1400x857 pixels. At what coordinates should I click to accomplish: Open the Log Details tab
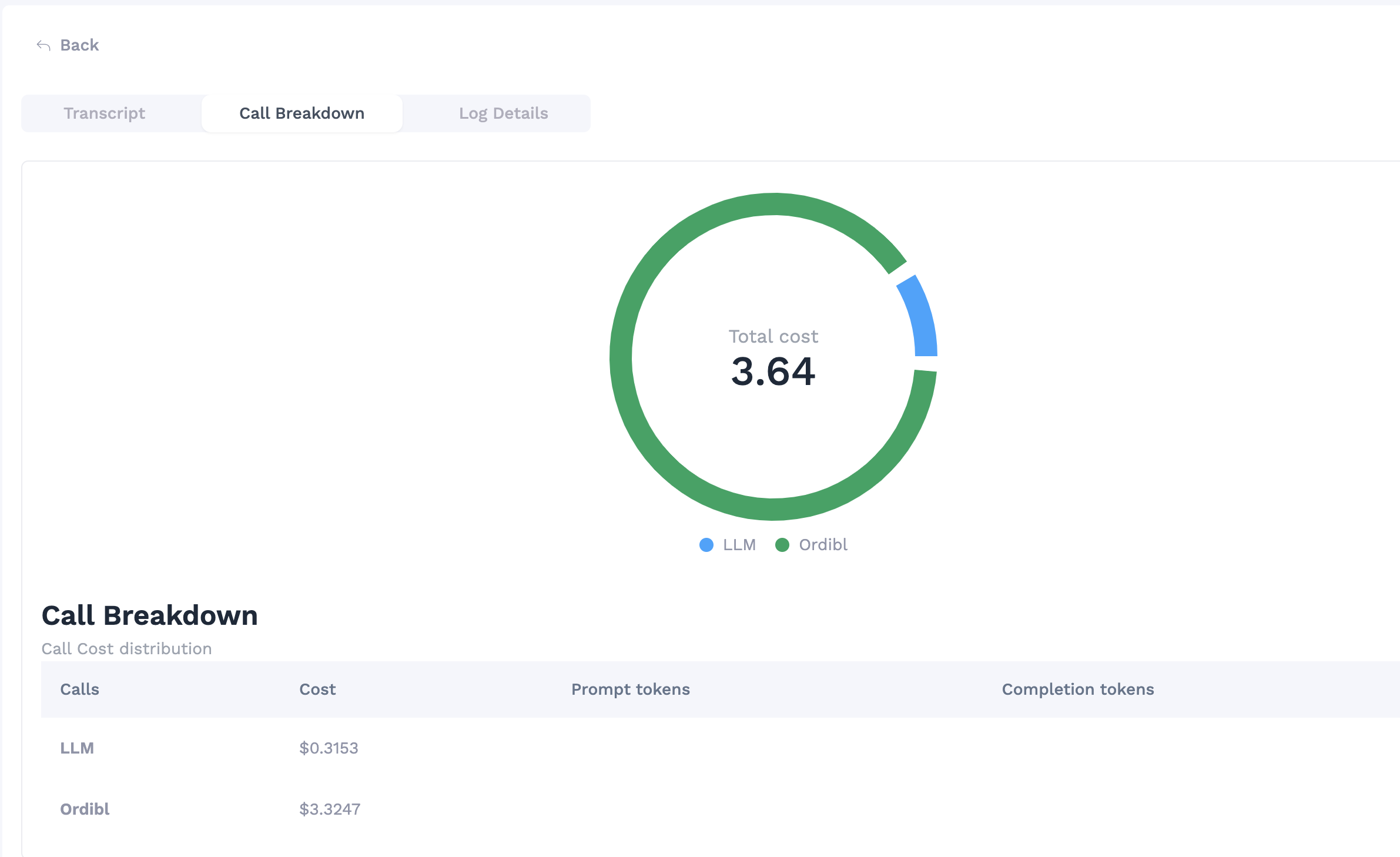[x=503, y=113]
